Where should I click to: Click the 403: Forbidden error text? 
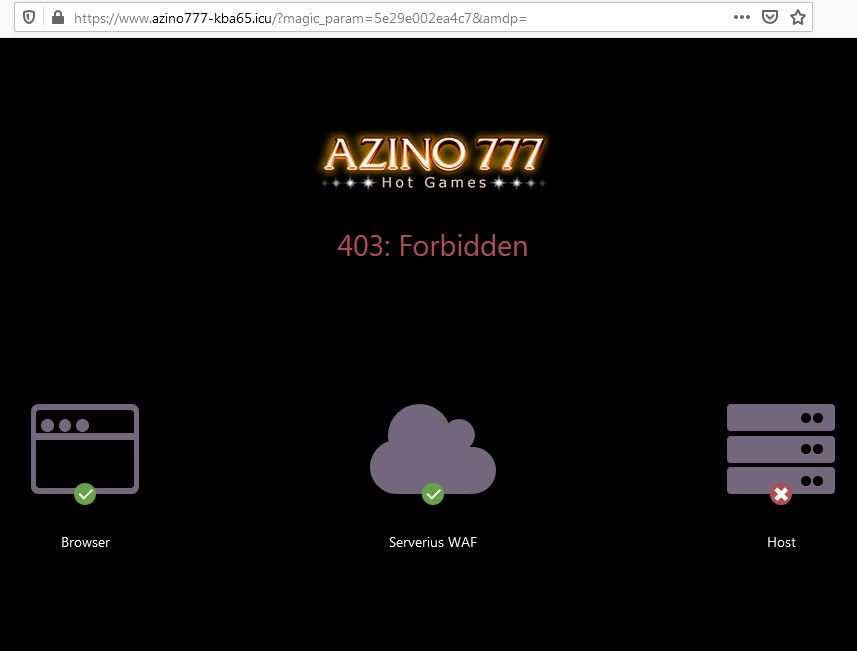pyautogui.click(x=432, y=246)
